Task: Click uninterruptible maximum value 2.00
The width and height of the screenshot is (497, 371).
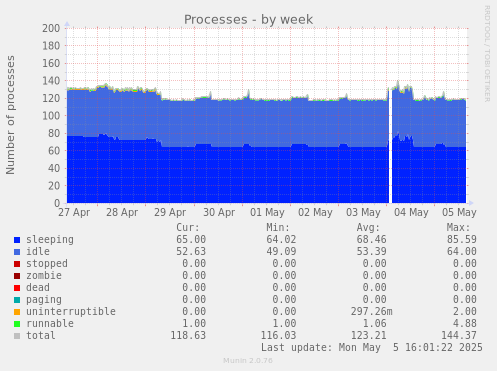Action: pos(465,312)
